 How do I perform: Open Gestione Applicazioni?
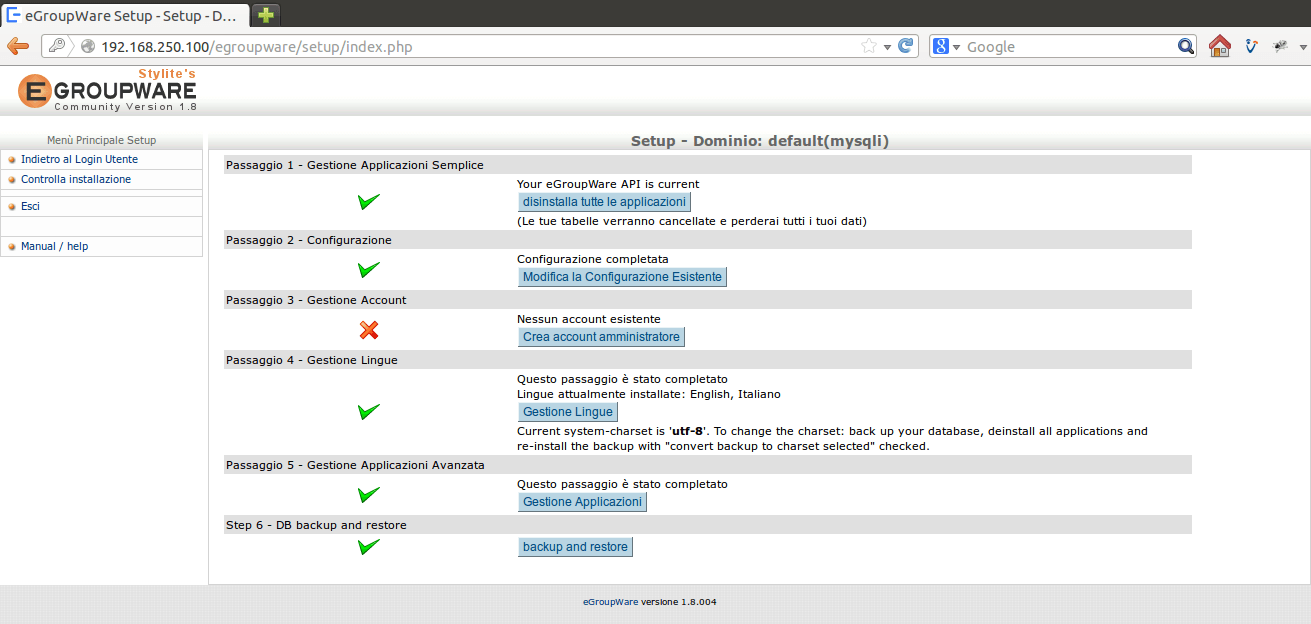582,502
